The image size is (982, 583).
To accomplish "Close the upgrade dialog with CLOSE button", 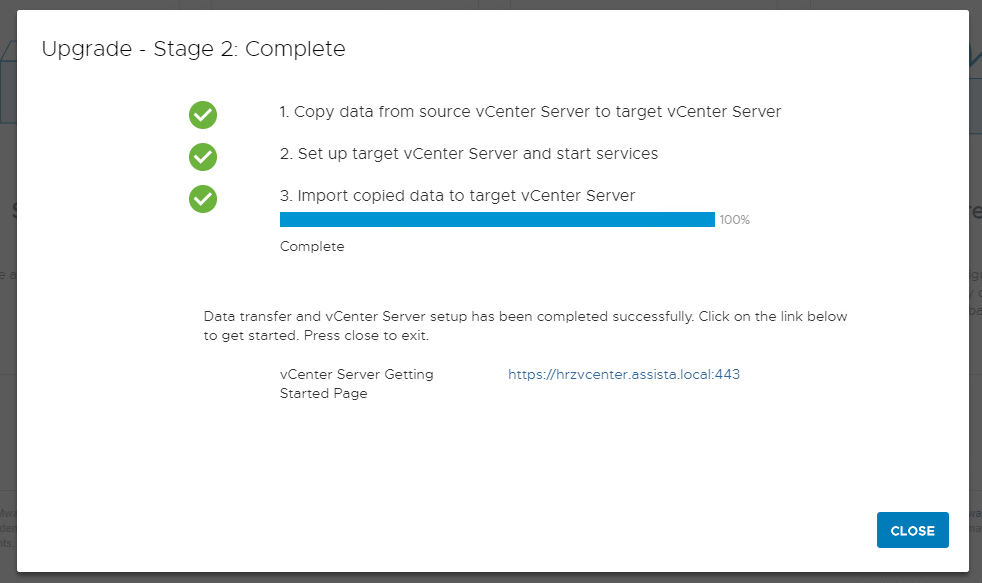I will coord(912,530).
